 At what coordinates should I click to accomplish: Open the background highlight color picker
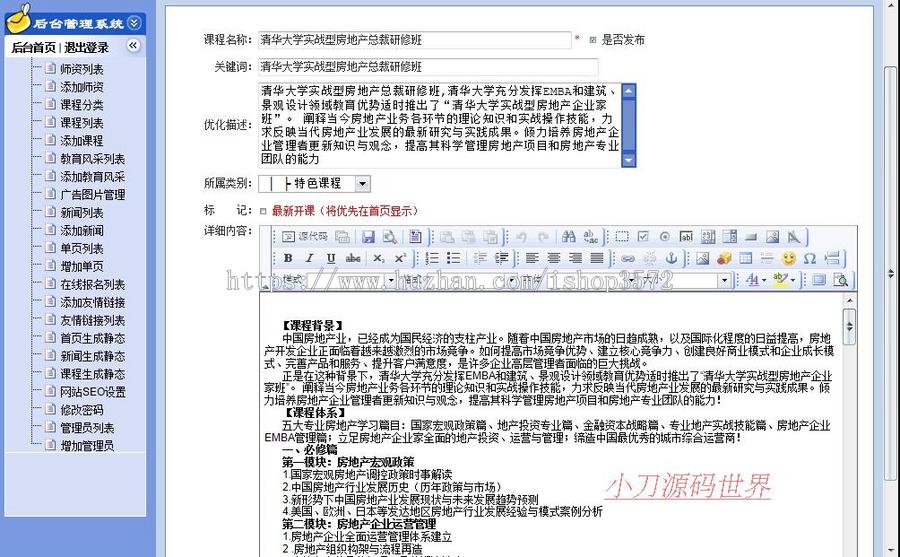(784, 280)
